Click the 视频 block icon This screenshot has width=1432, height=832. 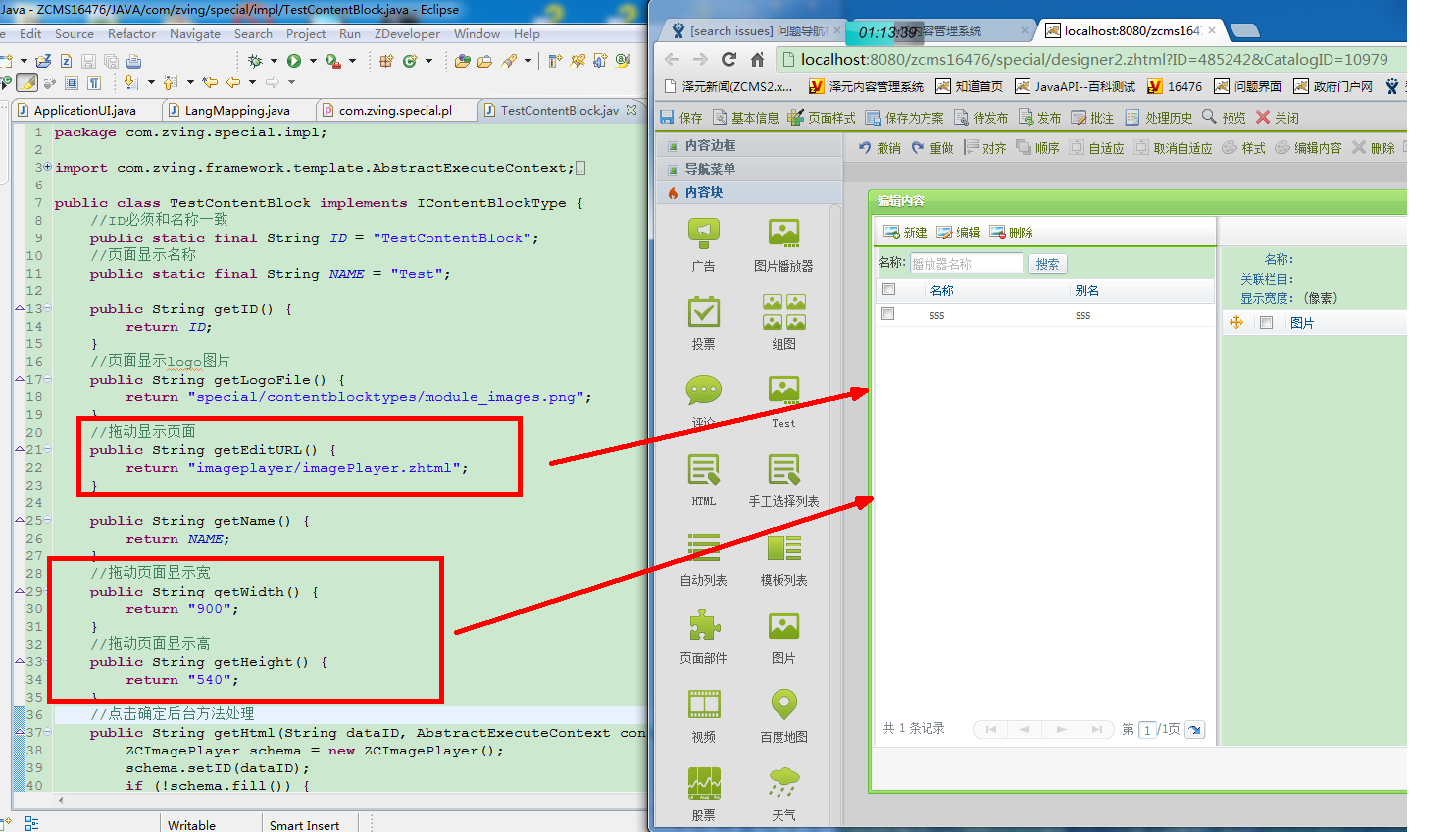703,705
